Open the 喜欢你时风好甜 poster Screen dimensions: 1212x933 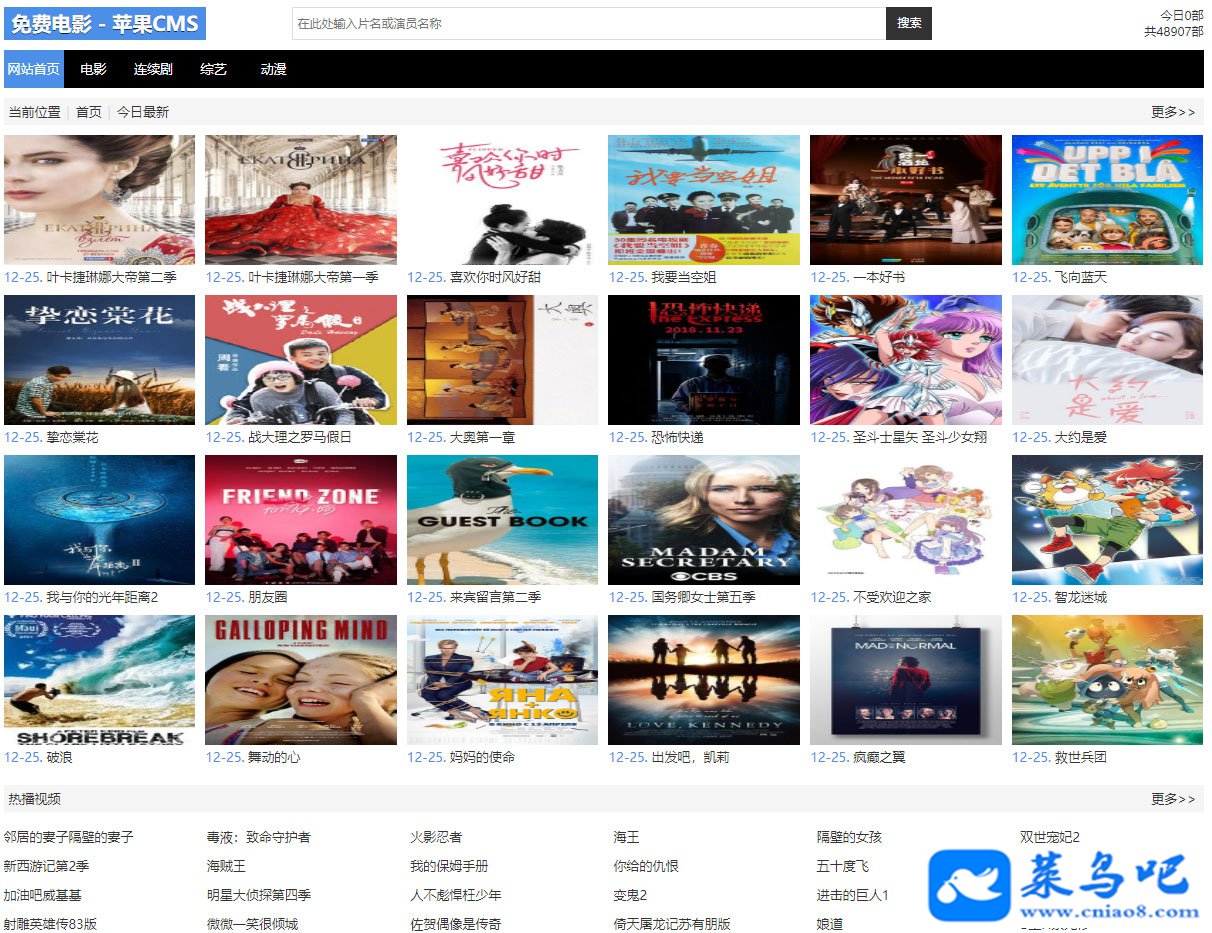[x=503, y=200]
